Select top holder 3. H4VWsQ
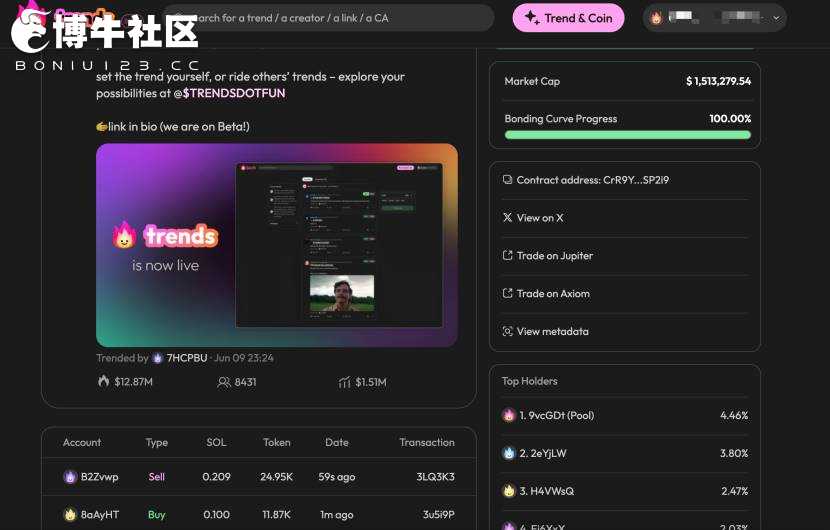 point(546,491)
